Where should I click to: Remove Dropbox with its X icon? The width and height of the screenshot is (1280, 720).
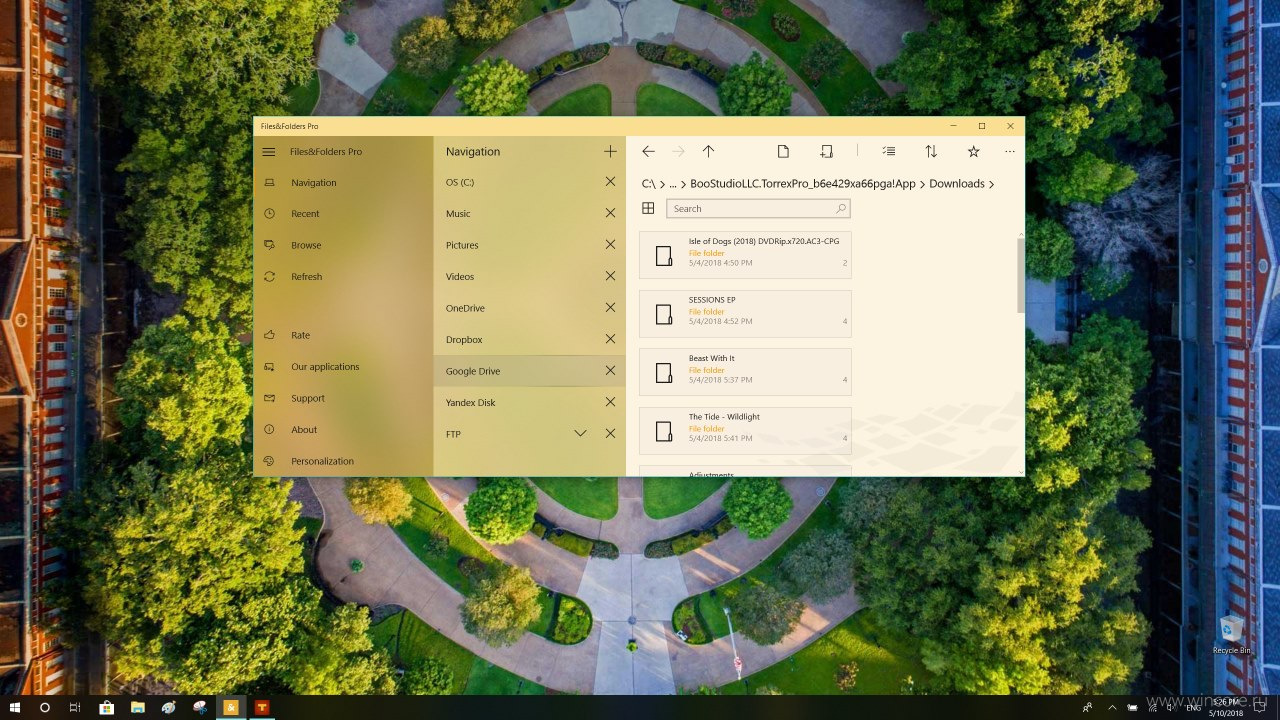click(610, 339)
